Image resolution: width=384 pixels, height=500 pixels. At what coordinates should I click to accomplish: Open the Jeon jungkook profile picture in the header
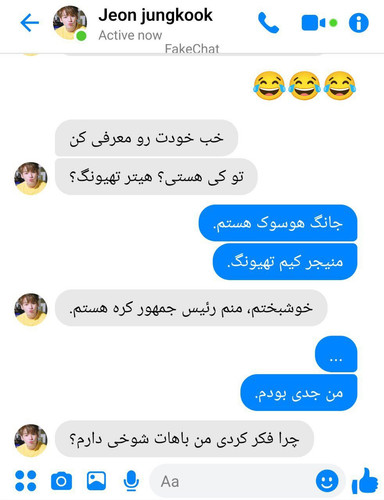70,23
